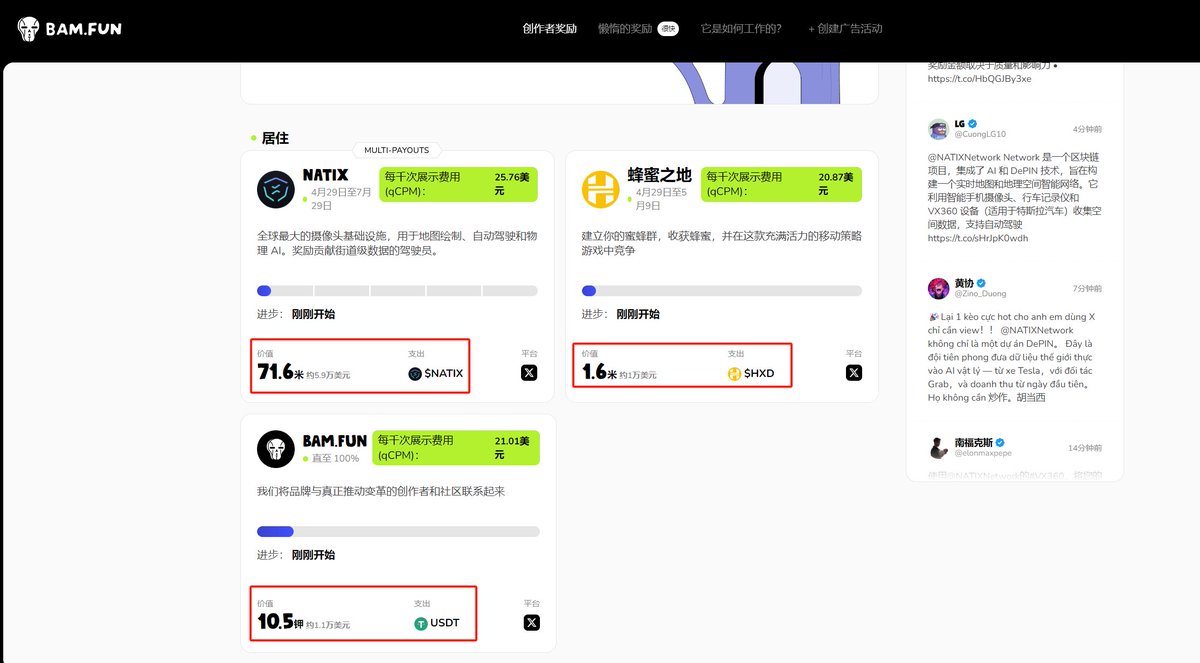Click the X platform icon on 蜂蜜之地 card

pyautogui.click(x=854, y=373)
